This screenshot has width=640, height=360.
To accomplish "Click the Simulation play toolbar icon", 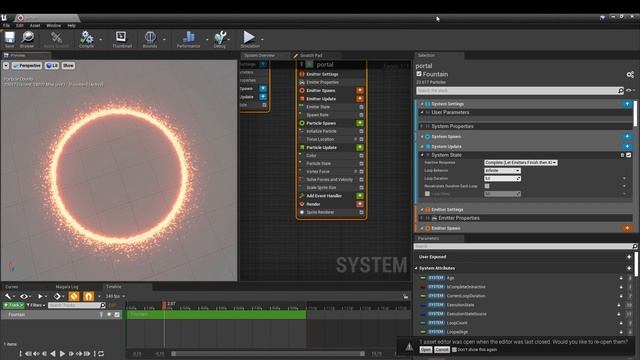I will coord(249,38).
